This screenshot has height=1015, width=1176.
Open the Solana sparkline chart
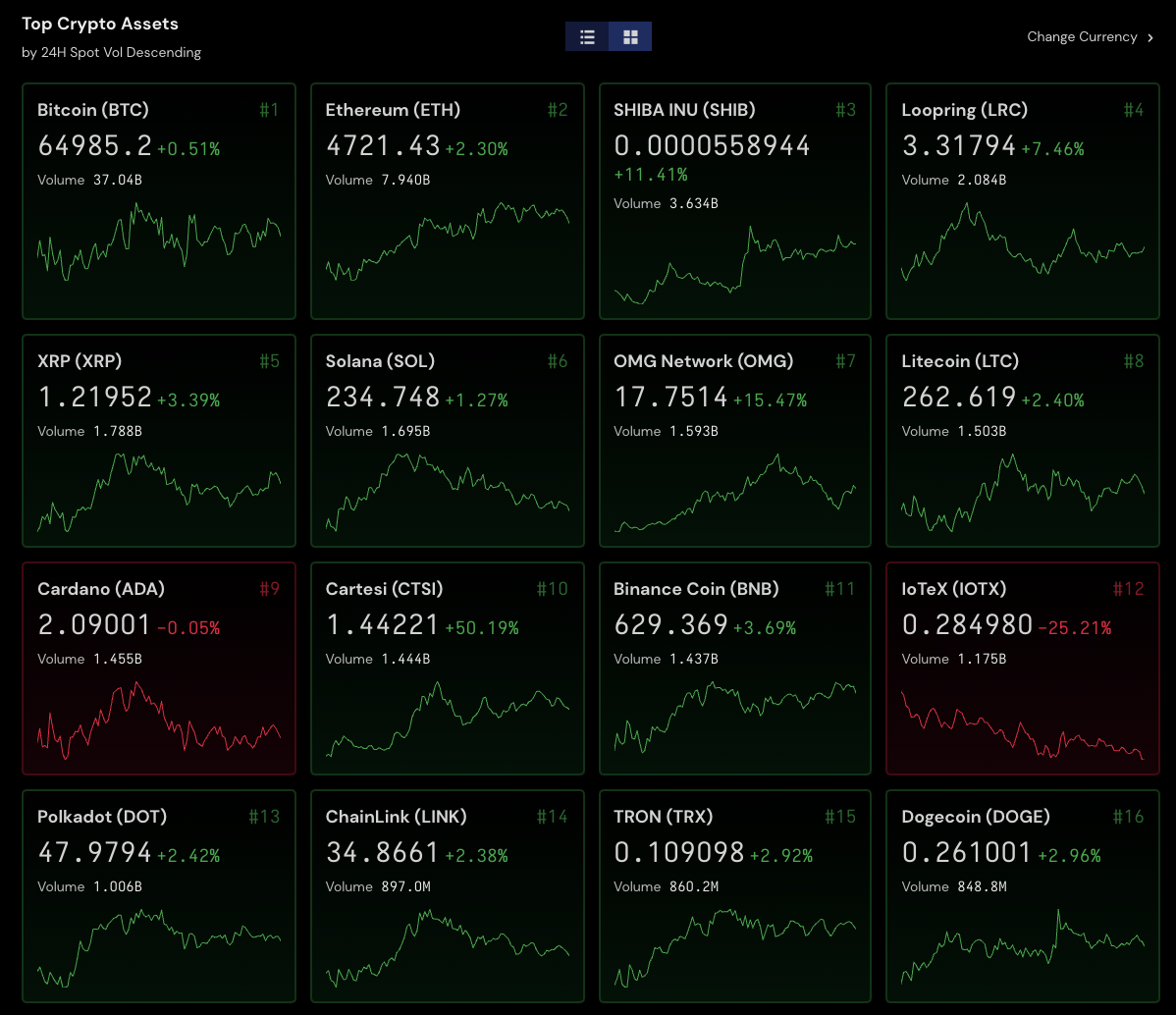coord(447,493)
